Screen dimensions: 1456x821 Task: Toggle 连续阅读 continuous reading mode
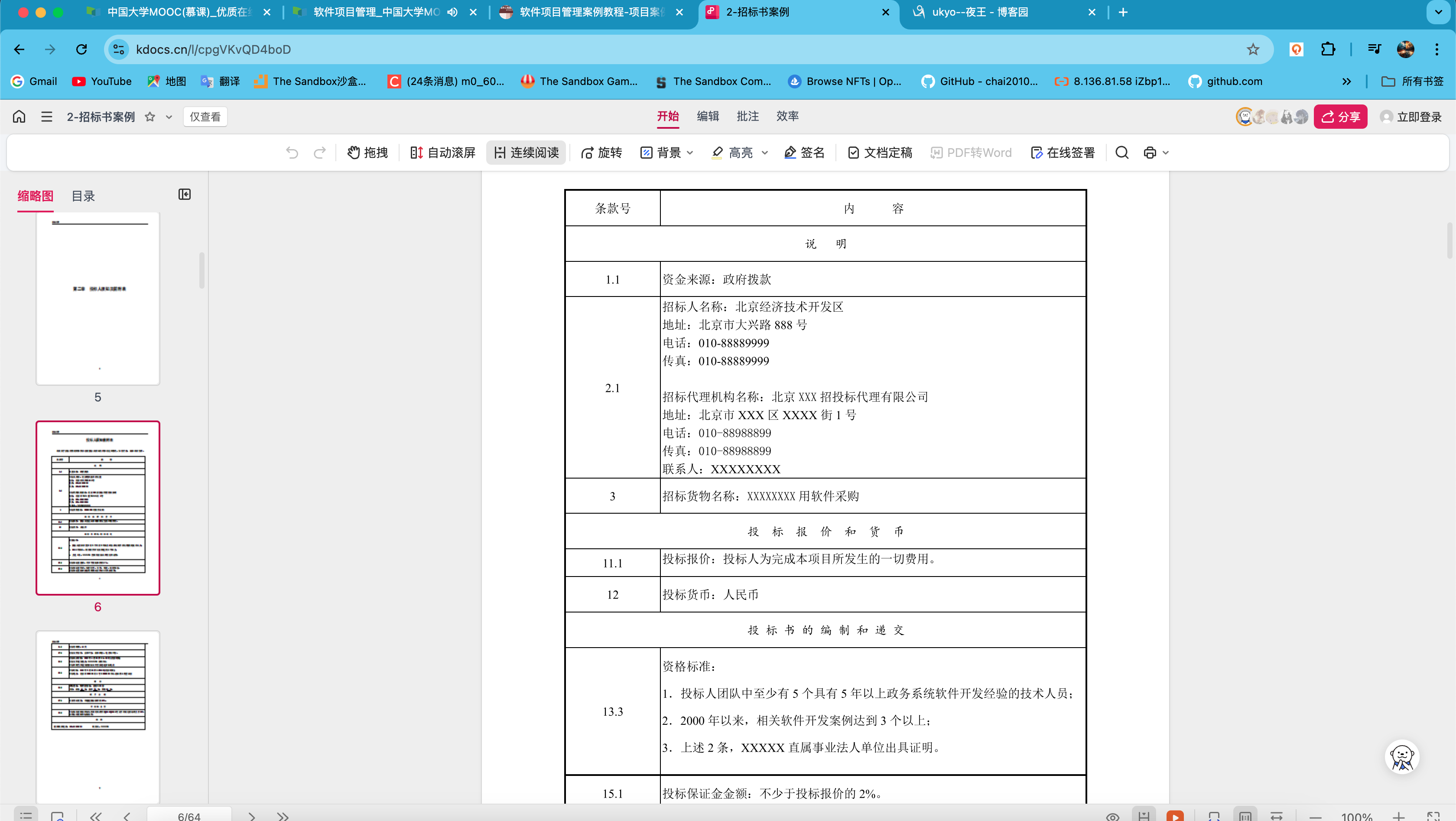pyautogui.click(x=526, y=153)
